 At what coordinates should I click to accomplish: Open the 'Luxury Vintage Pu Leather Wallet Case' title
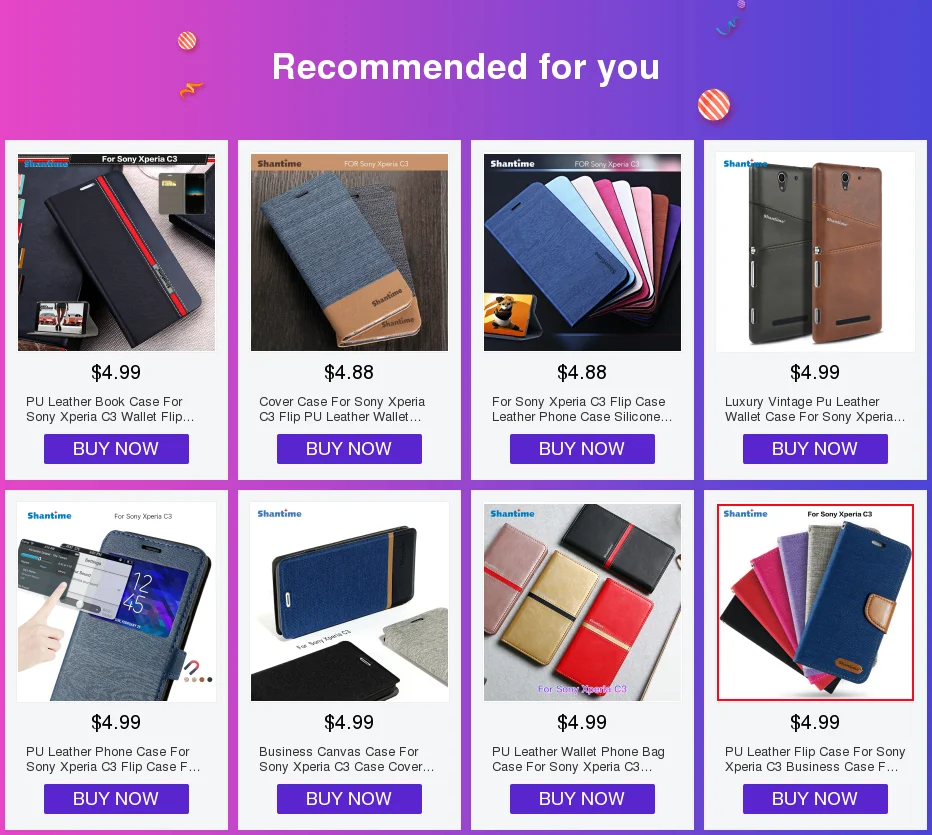tap(815, 409)
